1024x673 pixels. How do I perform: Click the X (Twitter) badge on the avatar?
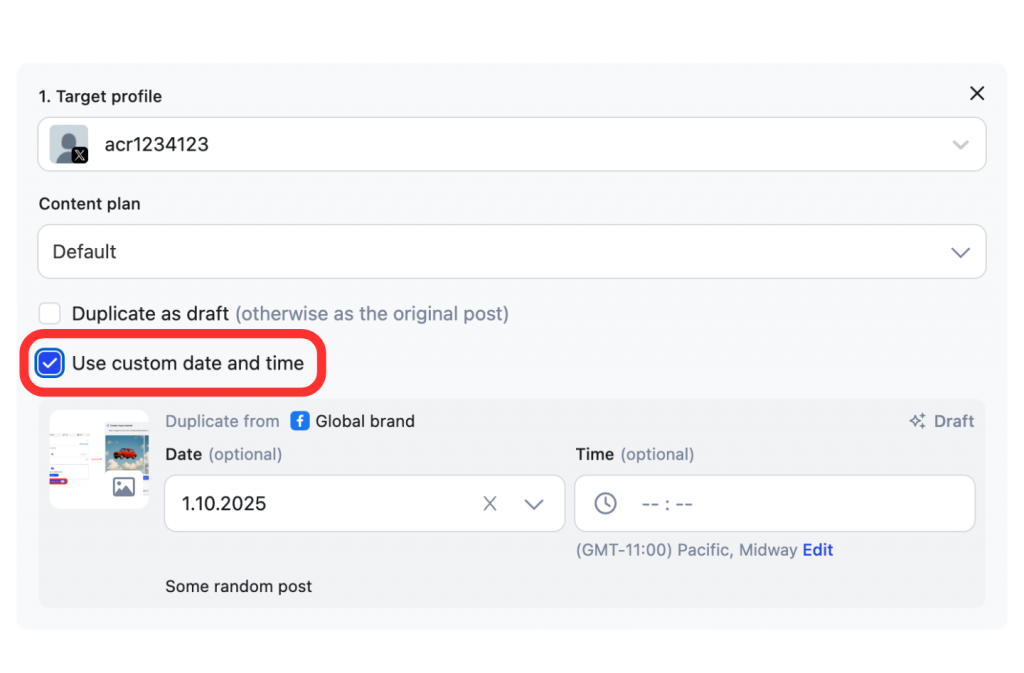(x=80, y=155)
